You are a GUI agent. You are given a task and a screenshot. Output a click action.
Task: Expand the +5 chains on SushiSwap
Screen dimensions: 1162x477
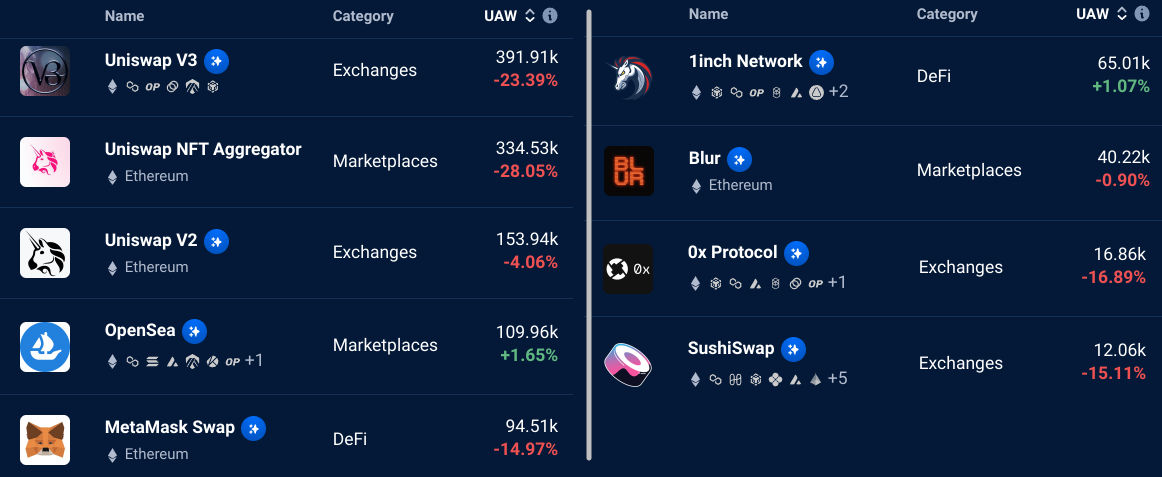coord(837,378)
